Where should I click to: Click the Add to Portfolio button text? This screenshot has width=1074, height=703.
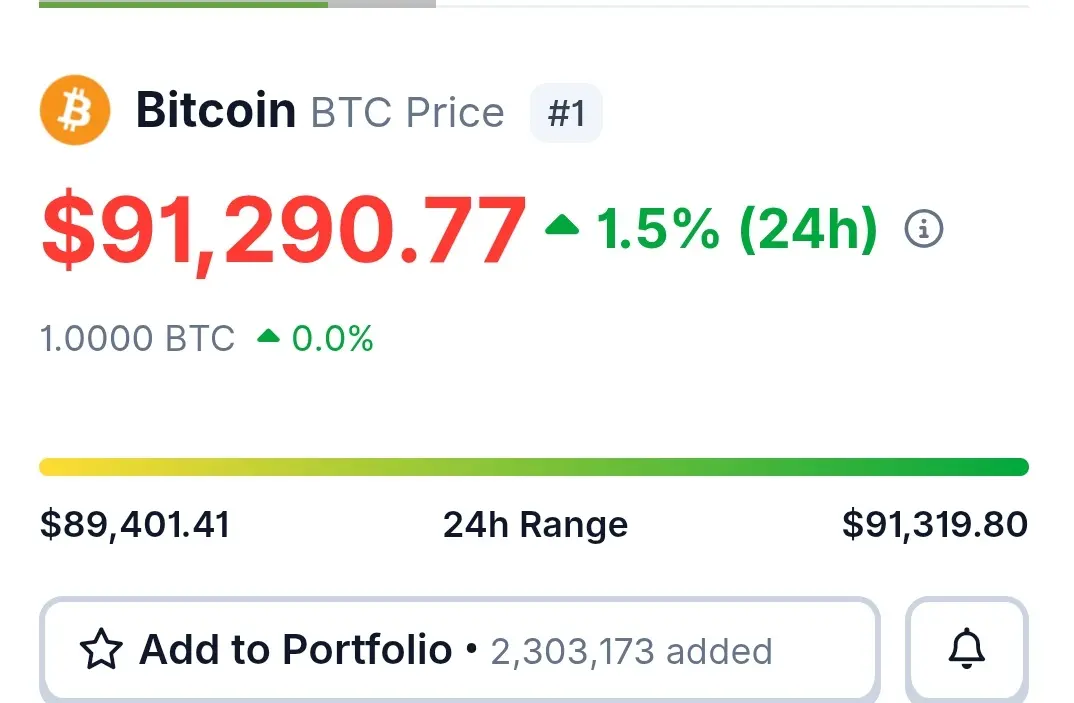295,649
